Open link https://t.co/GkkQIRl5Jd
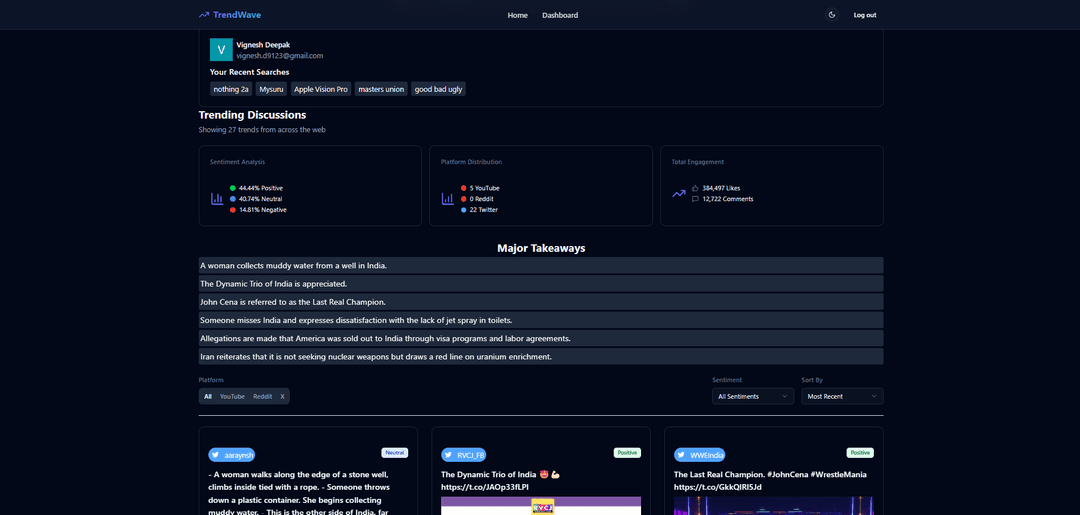 (x=718, y=487)
